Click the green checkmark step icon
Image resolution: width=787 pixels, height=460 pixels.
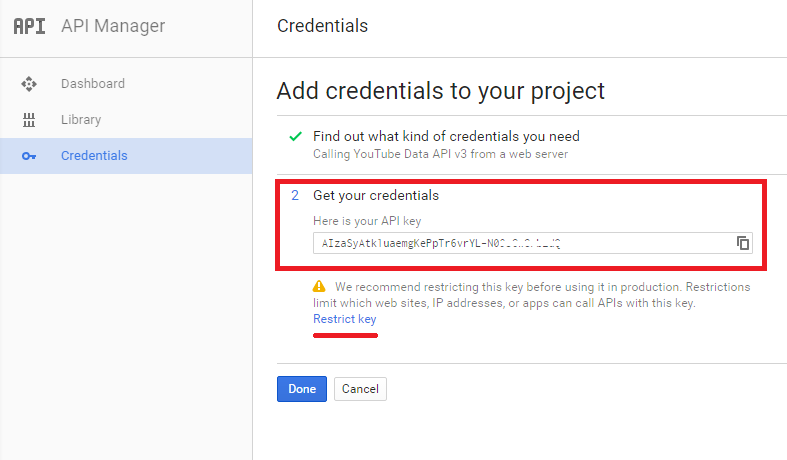point(295,136)
